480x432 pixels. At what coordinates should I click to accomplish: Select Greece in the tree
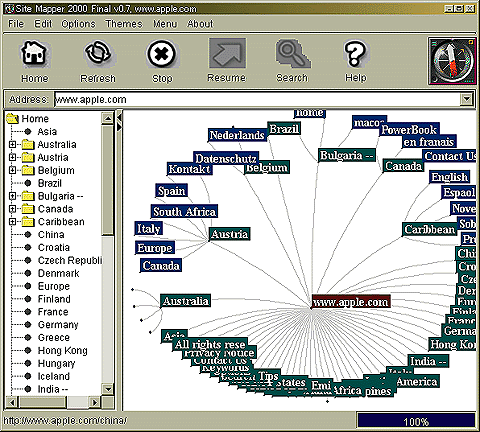[x=54, y=337]
